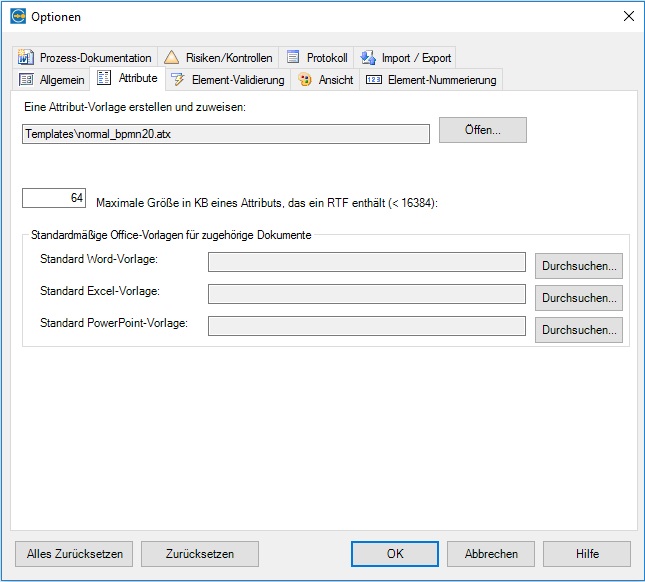Show the Ansicht tab

325,79
